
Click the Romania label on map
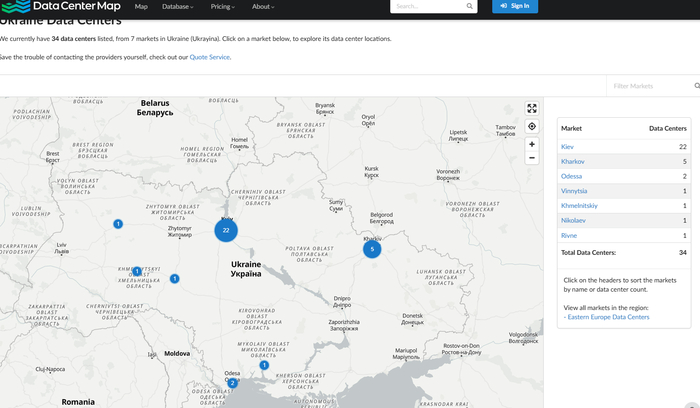(x=78, y=402)
